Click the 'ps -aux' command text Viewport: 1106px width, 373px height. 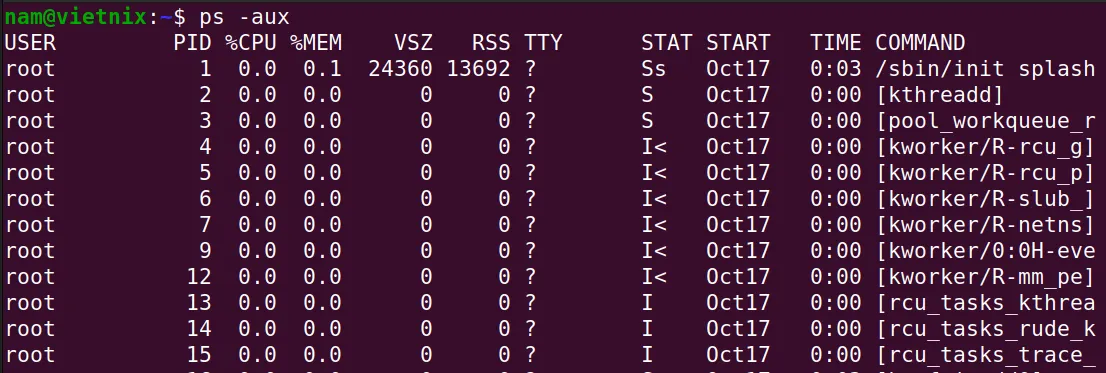[x=245, y=17]
